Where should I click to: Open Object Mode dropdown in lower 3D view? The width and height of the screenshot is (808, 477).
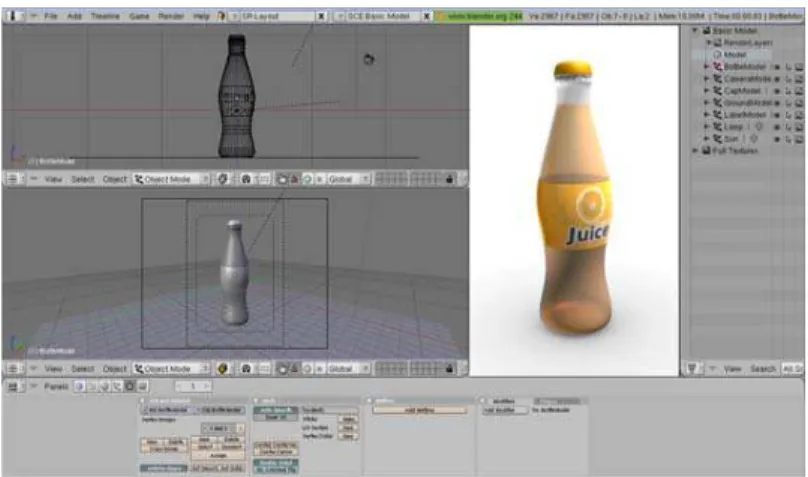click(172, 369)
